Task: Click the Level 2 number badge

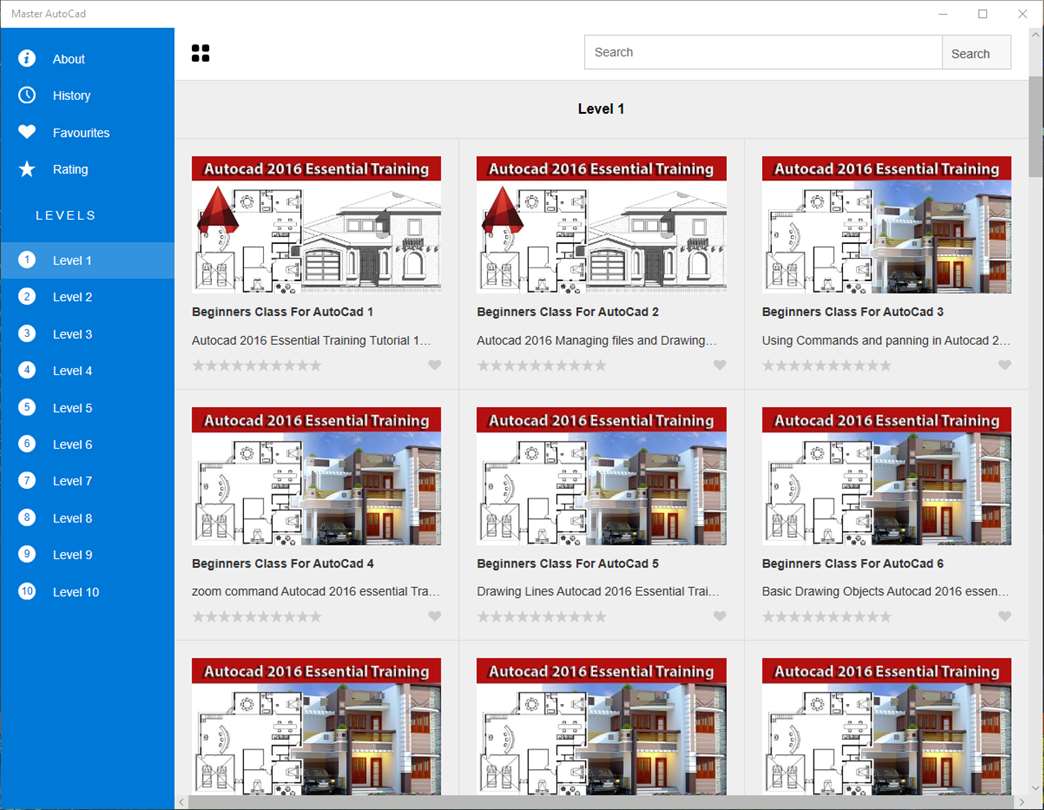Action: pos(27,297)
